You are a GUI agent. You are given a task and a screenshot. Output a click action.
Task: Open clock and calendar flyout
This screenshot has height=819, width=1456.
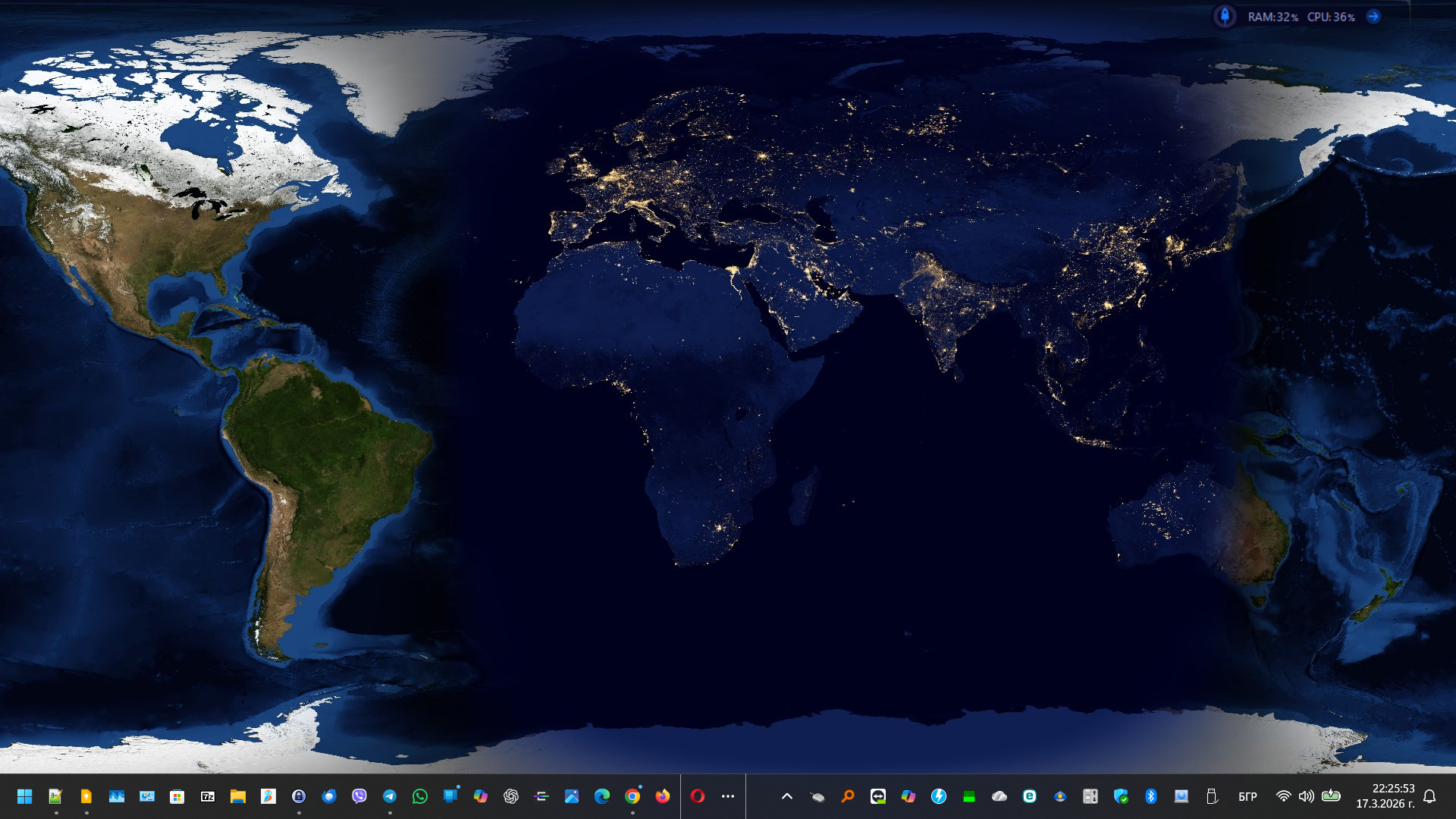1385,796
